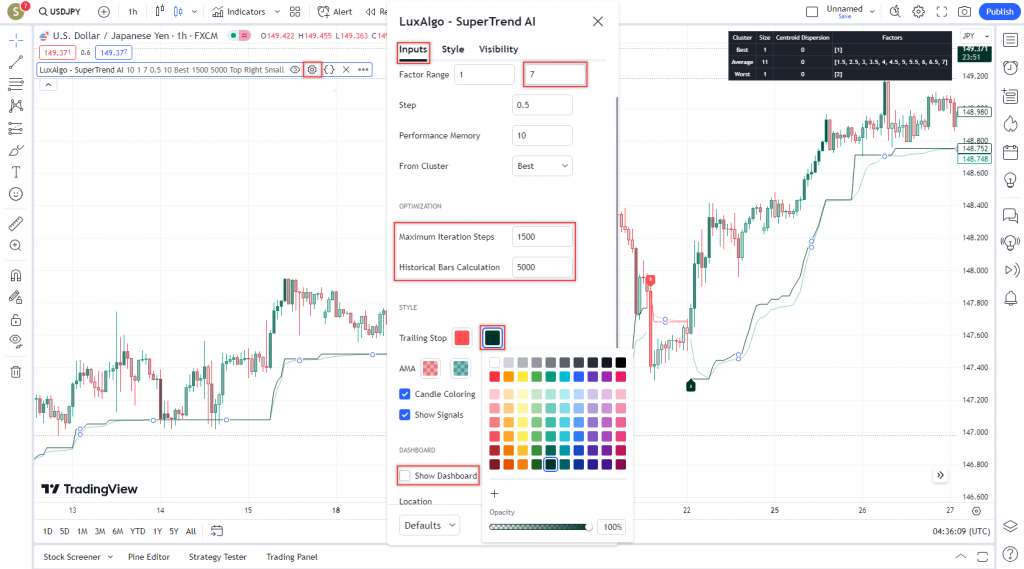Open the Trading Panel tab
This screenshot has height=569, width=1024.
(x=292, y=557)
